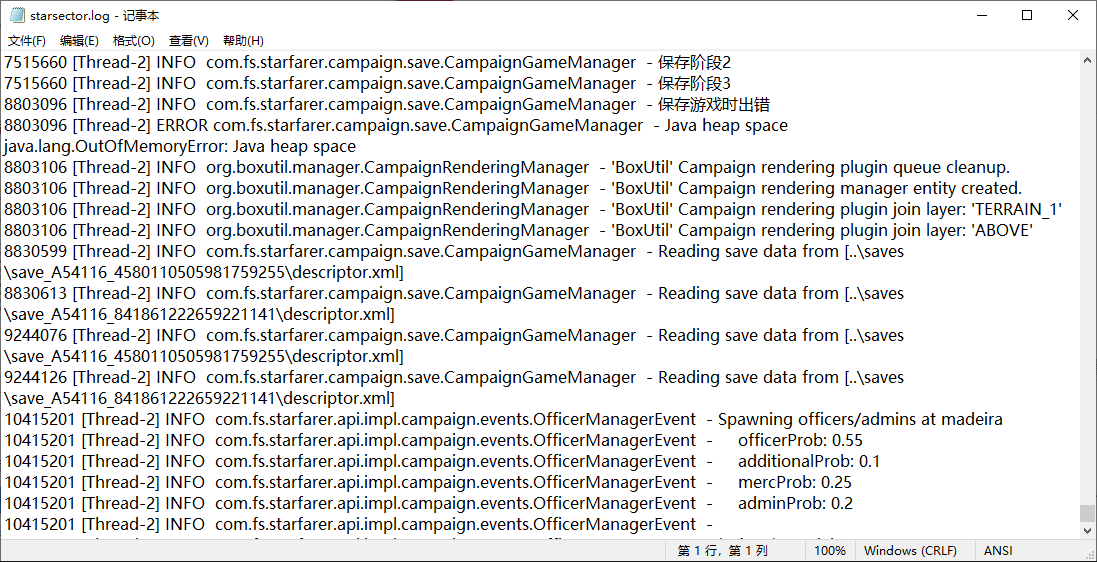Close the starsector.log window

1073,16
